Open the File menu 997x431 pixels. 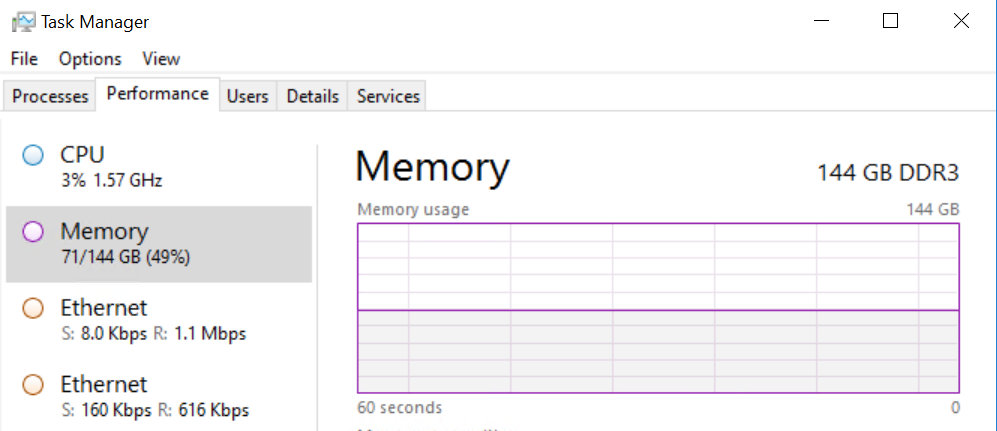[x=24, y=59]
